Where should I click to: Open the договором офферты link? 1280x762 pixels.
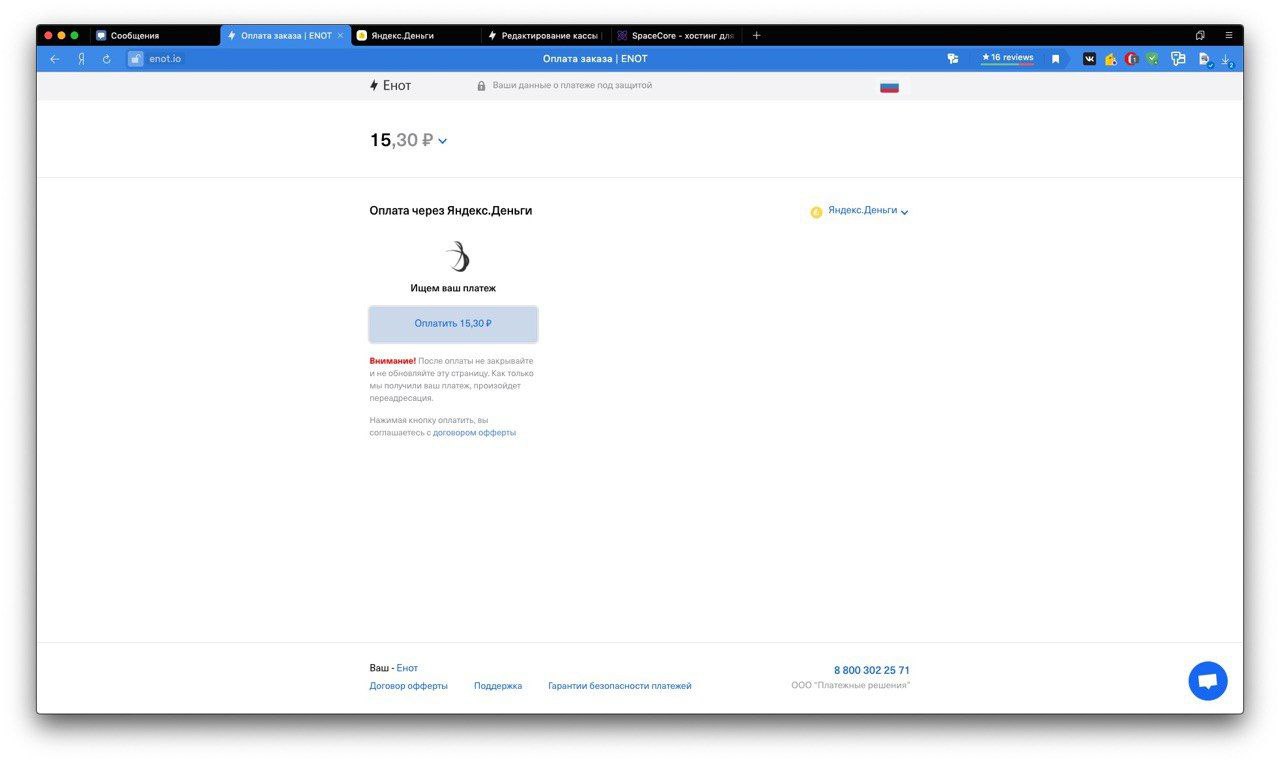[x=474, y=433]
